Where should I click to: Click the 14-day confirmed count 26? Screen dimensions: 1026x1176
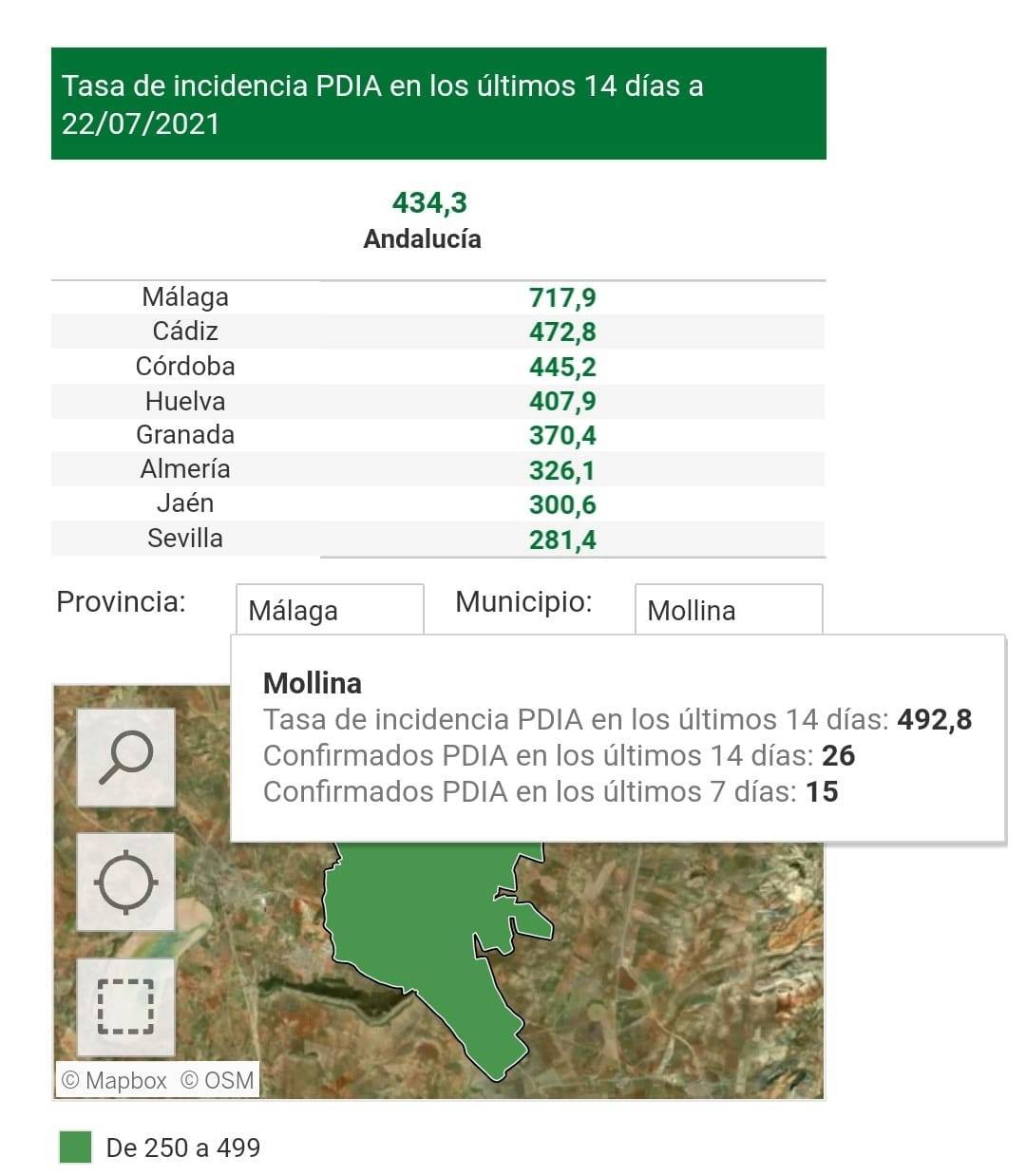point(839,755)
